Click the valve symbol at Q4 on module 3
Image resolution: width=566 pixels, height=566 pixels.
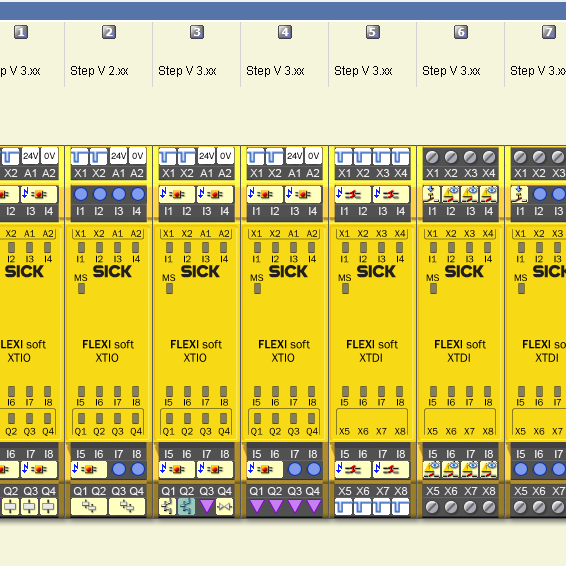click(x=225, y=506)
